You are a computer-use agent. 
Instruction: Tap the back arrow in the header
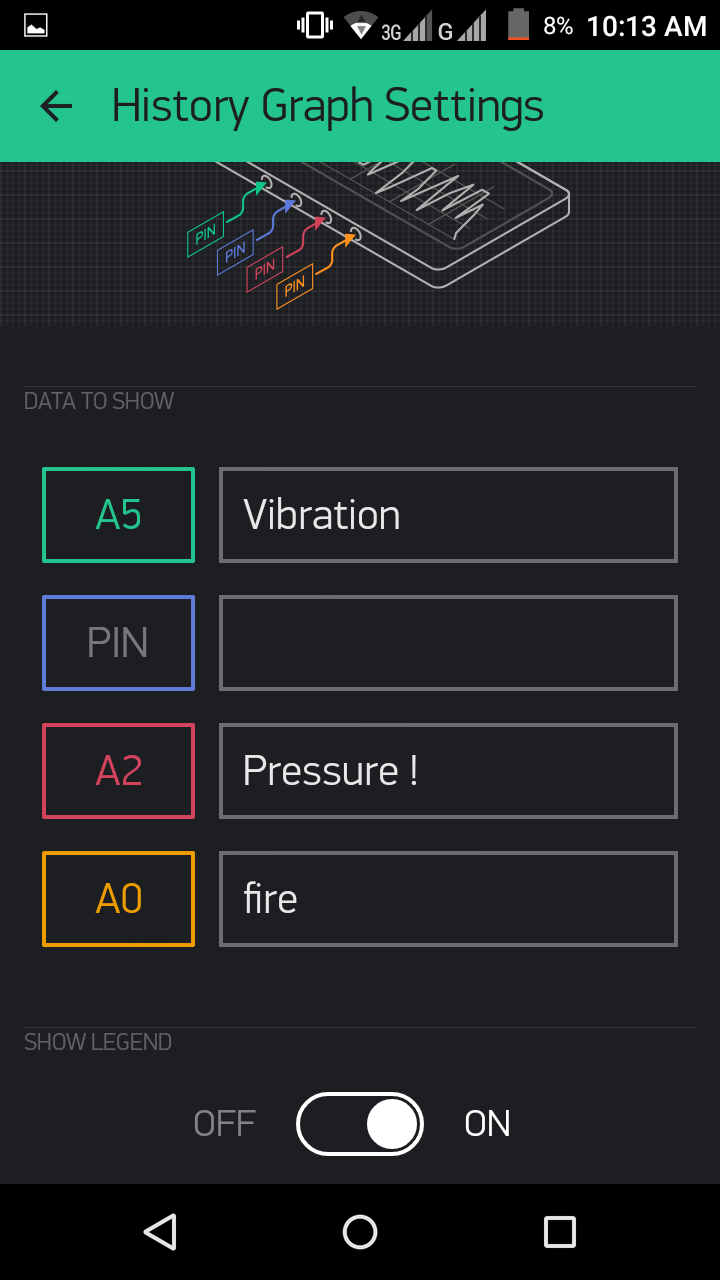[x=56, y=106]
